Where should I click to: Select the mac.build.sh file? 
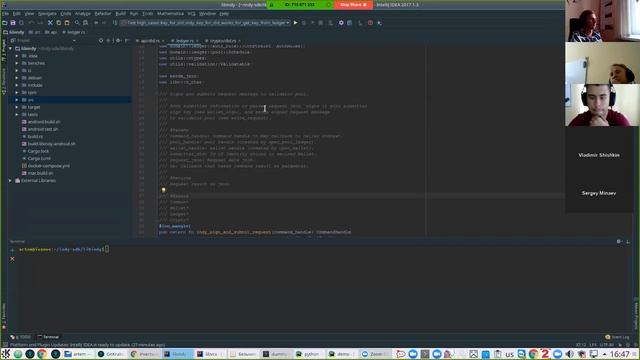click(x=40, y=173)
